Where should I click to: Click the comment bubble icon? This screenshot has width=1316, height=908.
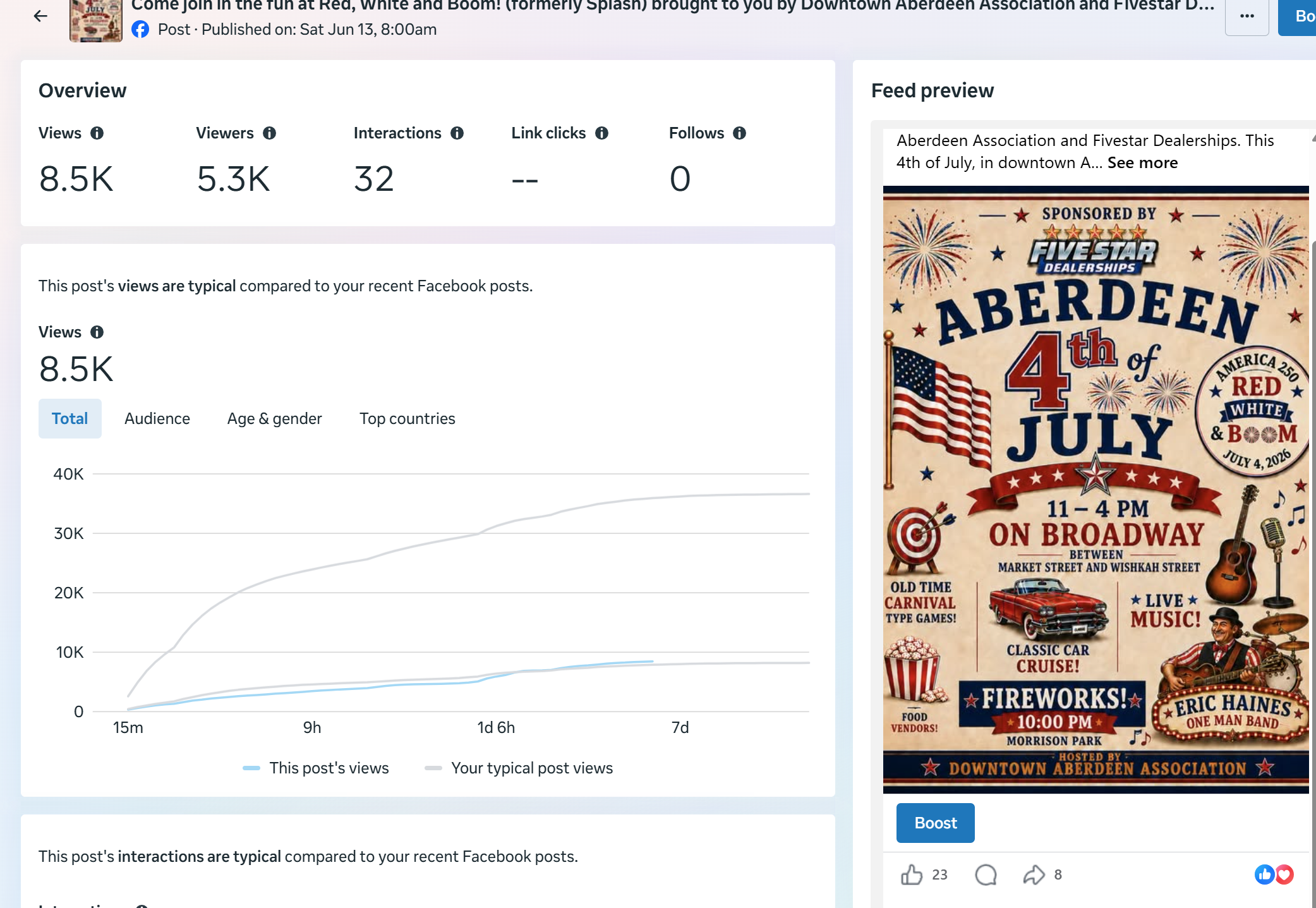tap(986, 875)
